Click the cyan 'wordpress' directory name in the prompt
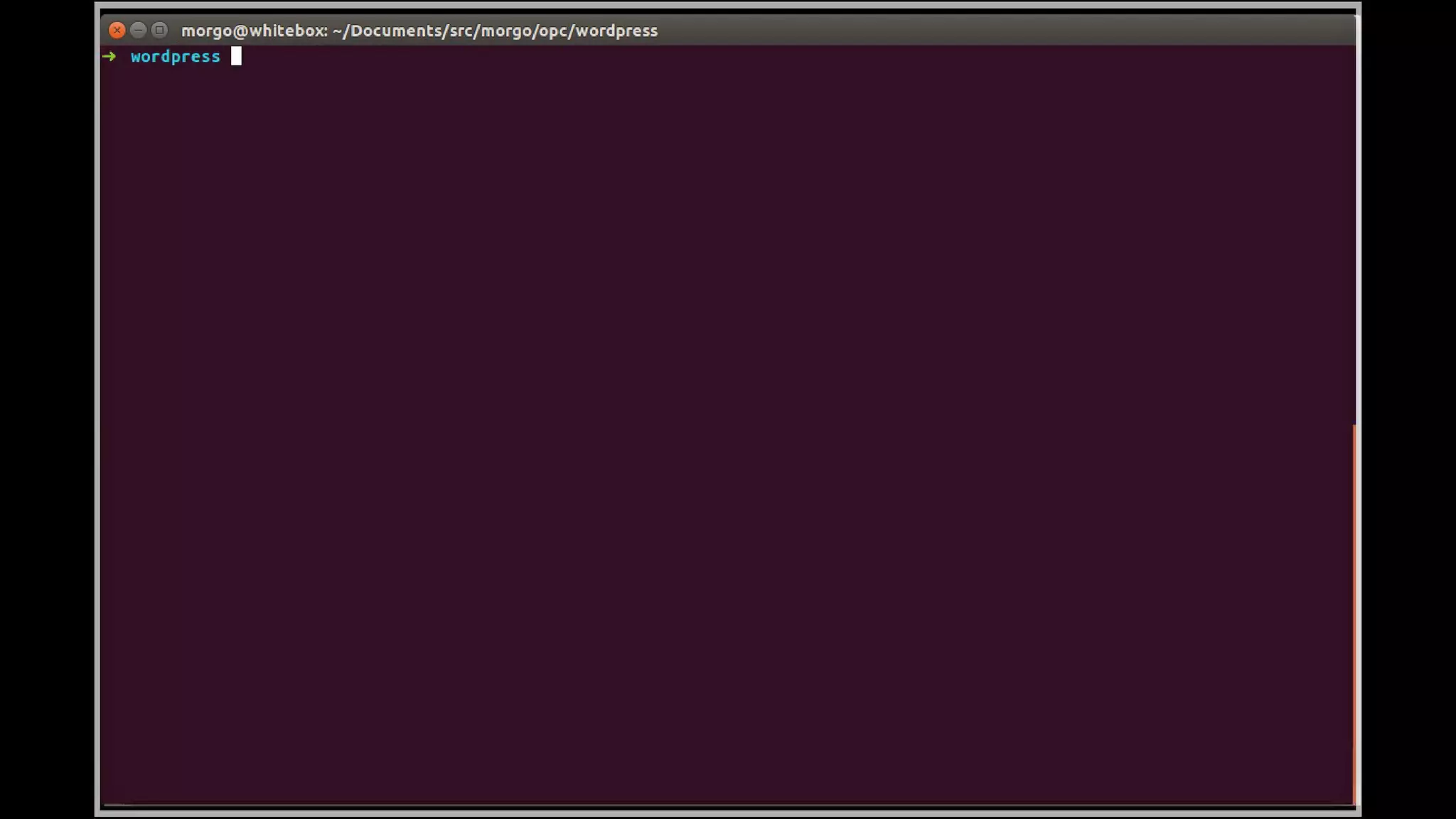 175,56
